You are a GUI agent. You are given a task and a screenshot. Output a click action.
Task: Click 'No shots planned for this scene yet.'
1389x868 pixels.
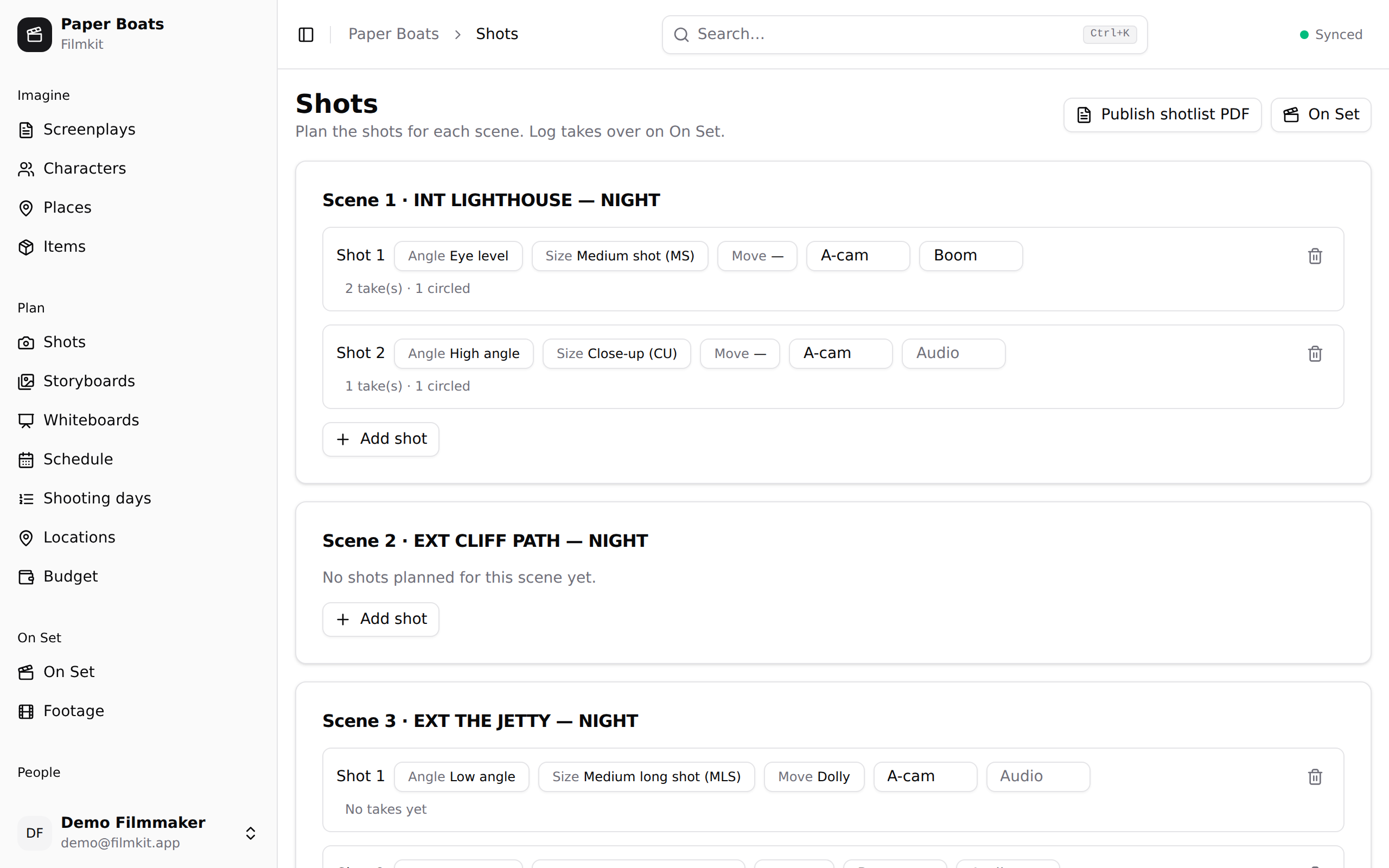point(459,578)
